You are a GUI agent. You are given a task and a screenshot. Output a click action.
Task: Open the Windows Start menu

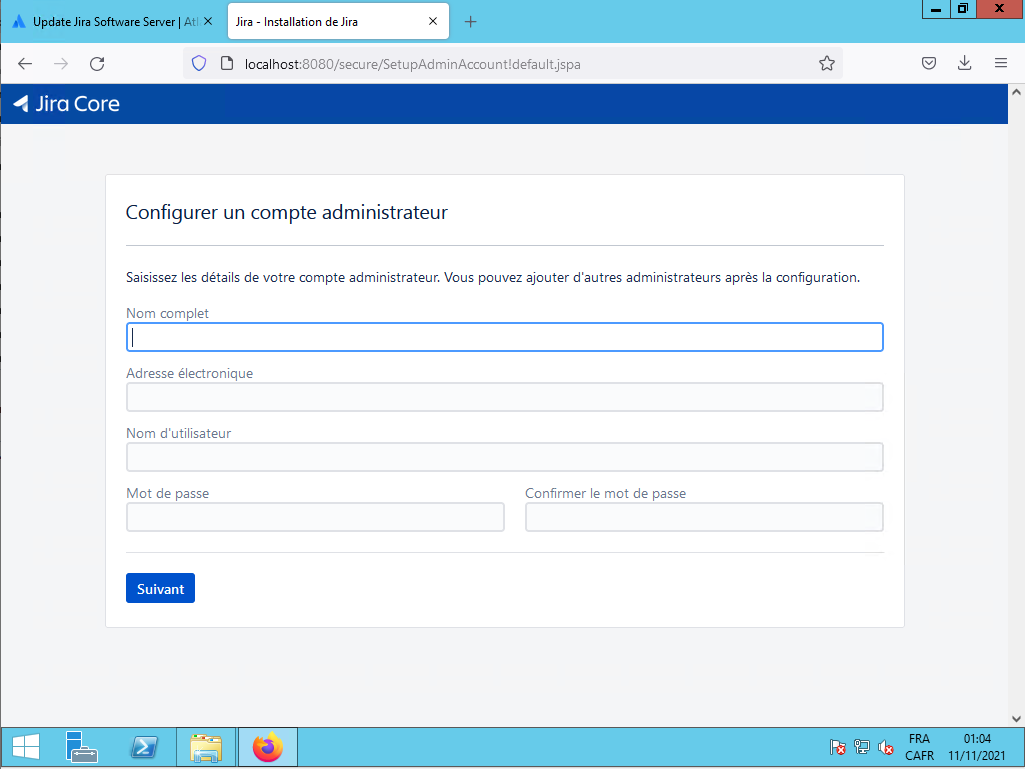[25, 747]
